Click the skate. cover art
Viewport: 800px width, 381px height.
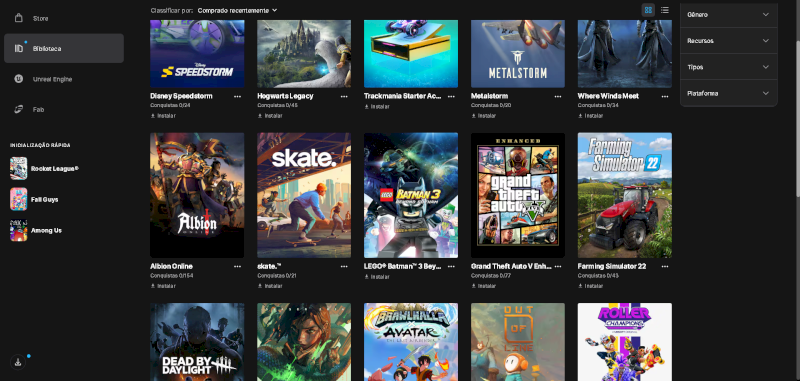pos(304,195)
